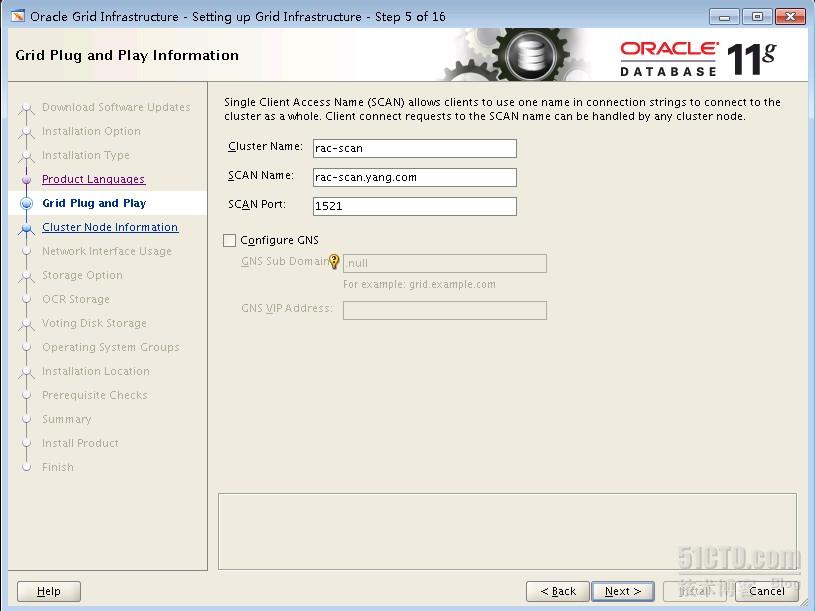Go to Cluster Node Information step

coord(110,227)
